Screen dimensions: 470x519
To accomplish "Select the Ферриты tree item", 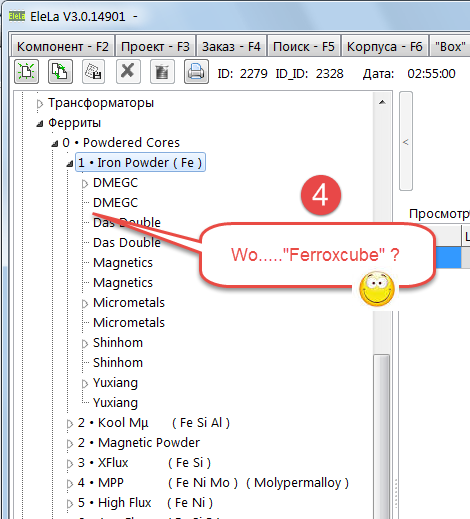I will tap(74, 123).
